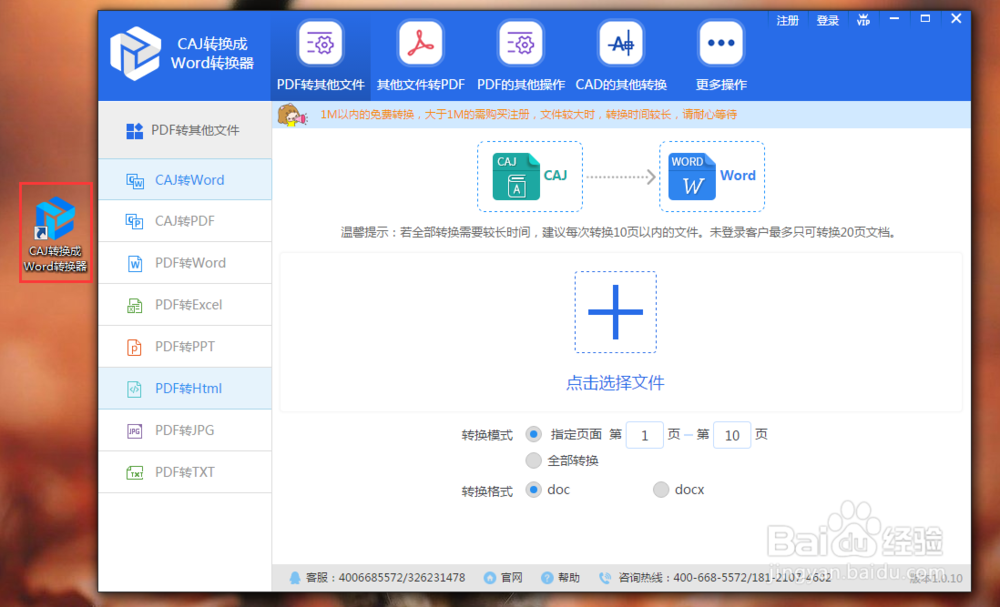1000x607 pixels.
Task: Select the CAJ转PDF sidebar item
Action: tap(185, 221)
